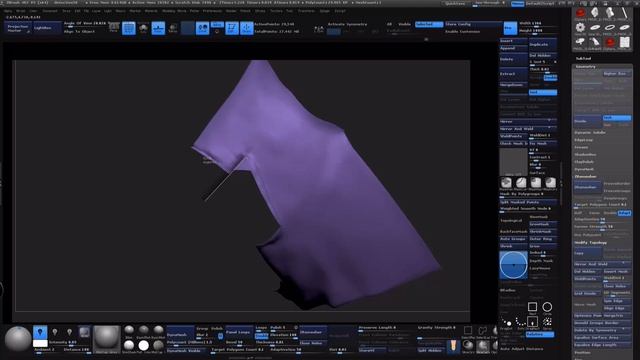Select the Rect stroke icon
640x360 pixels.
[532, 307]
